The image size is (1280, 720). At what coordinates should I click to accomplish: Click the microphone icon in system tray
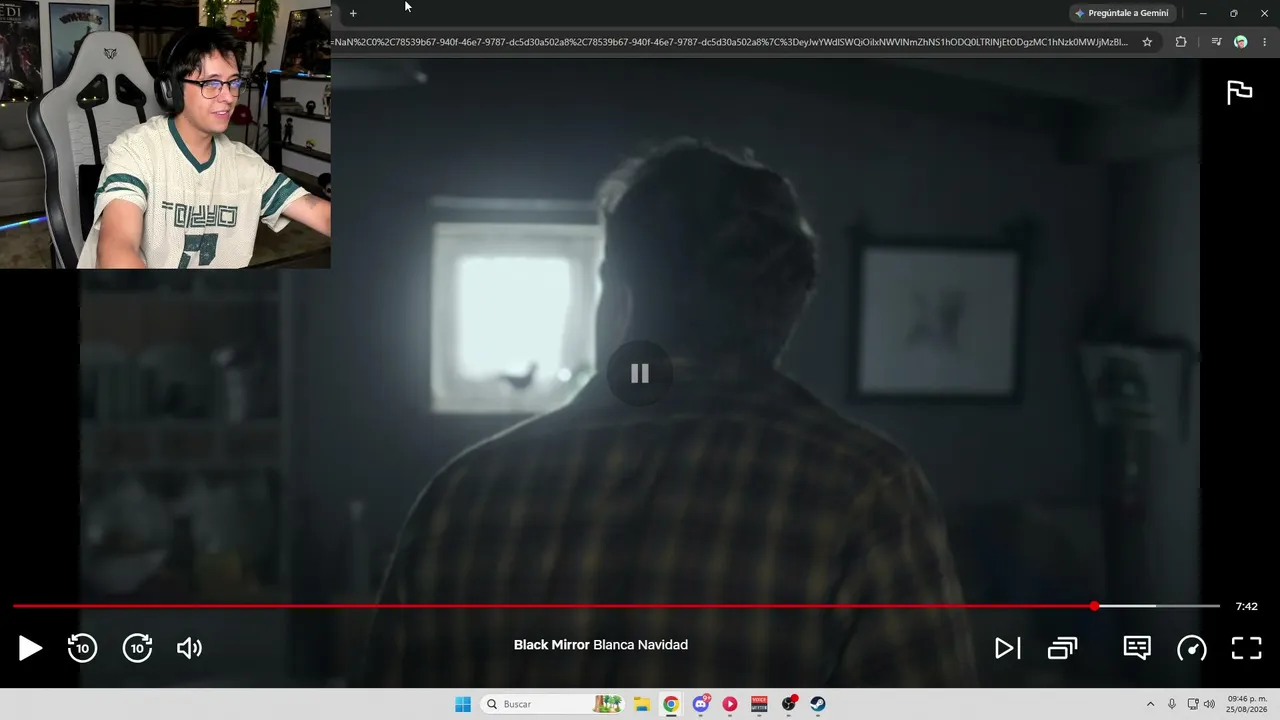tap(1172, 704)
